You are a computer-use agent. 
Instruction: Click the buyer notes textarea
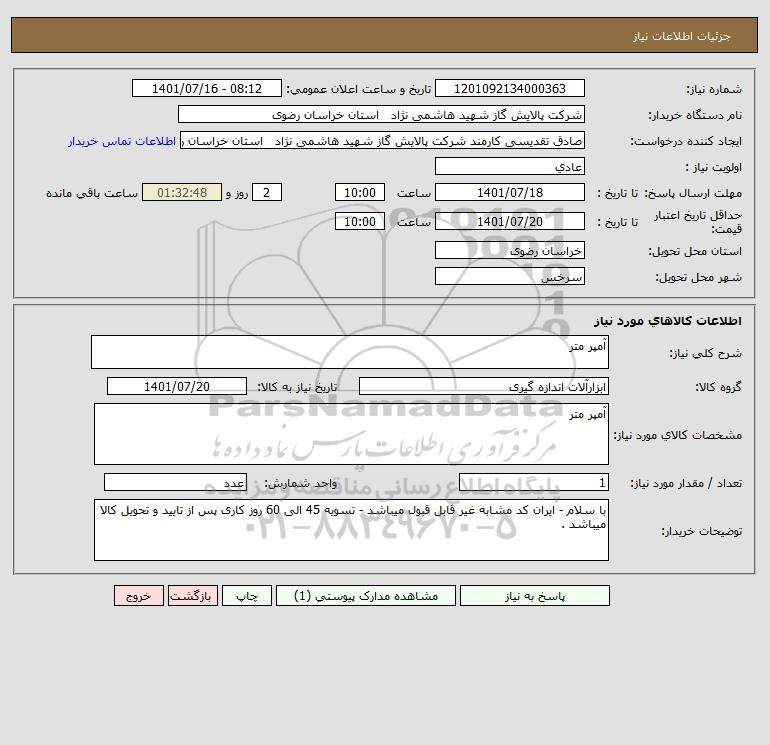(x=351, y=530)
